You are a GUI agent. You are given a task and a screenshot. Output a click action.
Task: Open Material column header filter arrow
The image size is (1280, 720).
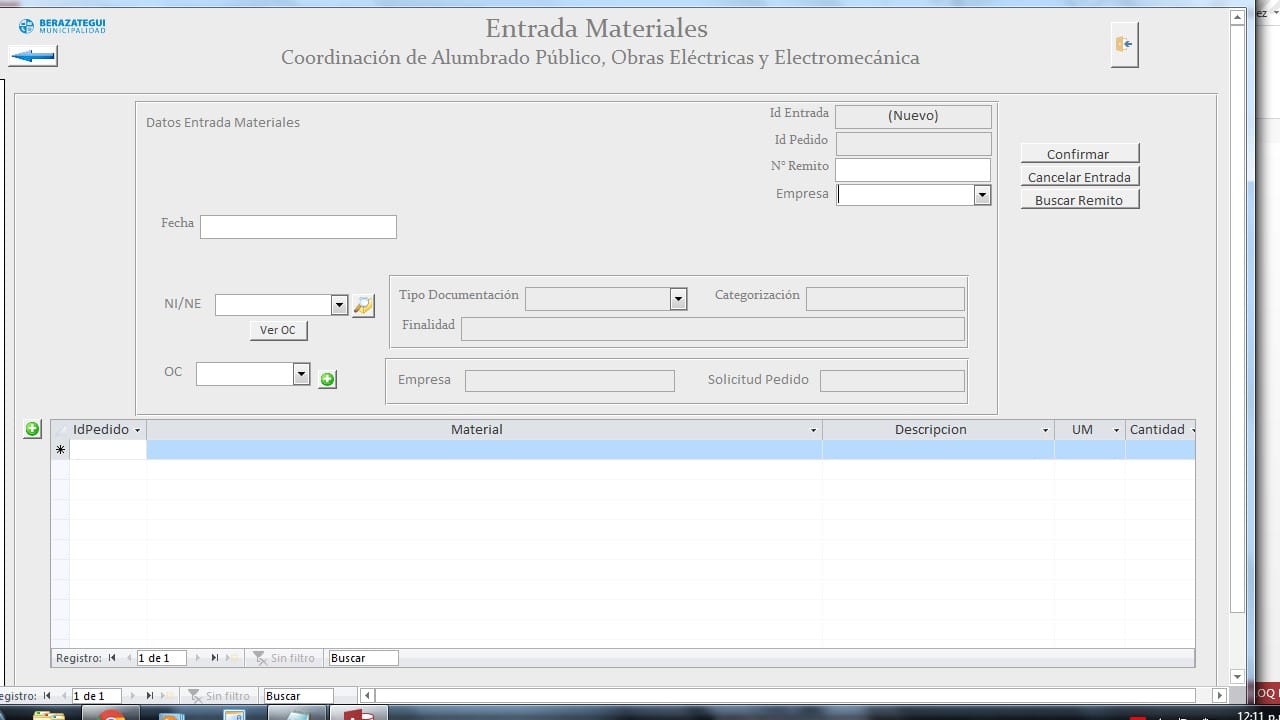pos(813,430)
